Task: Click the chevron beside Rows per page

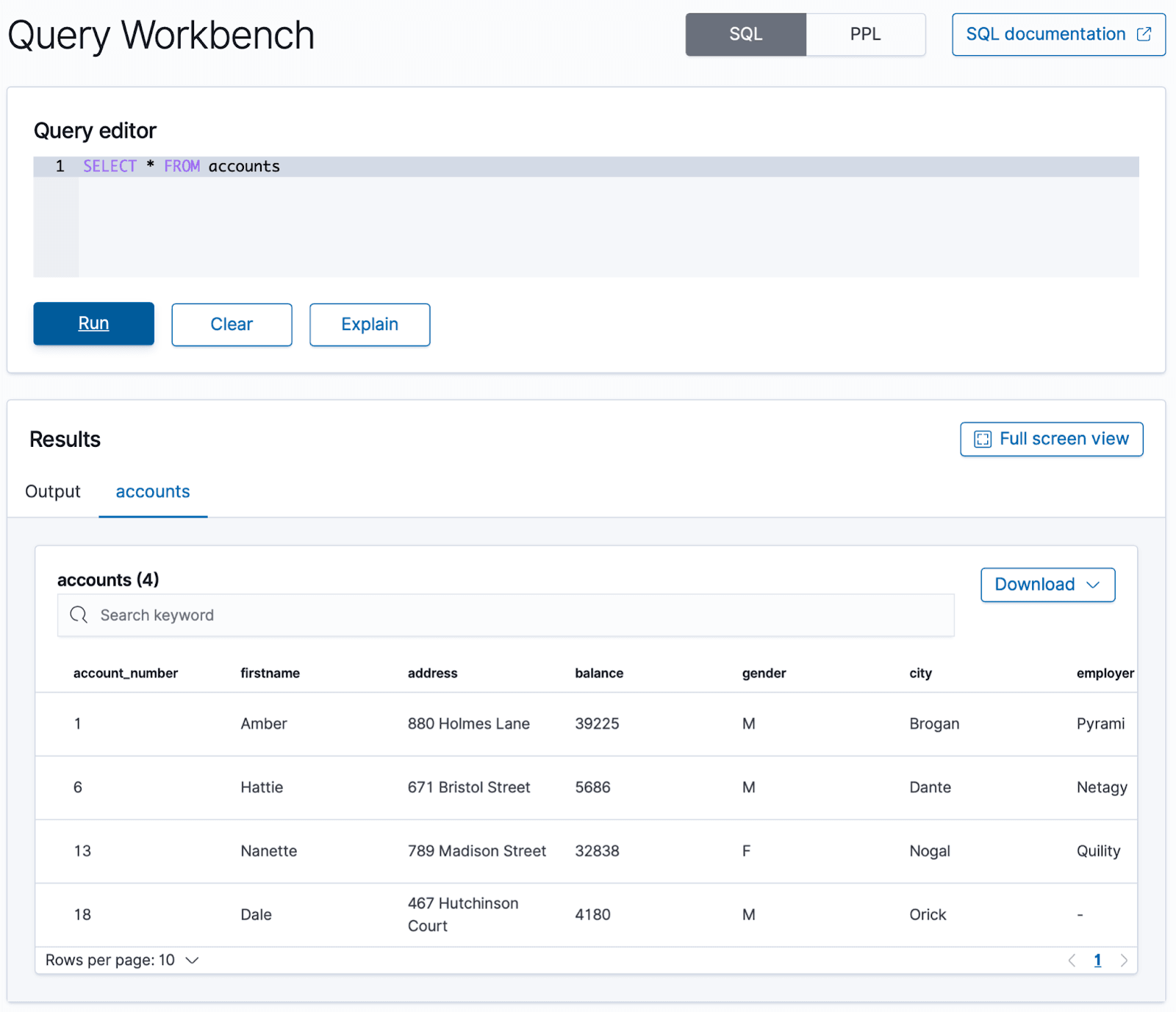Action: coord(192,960)
